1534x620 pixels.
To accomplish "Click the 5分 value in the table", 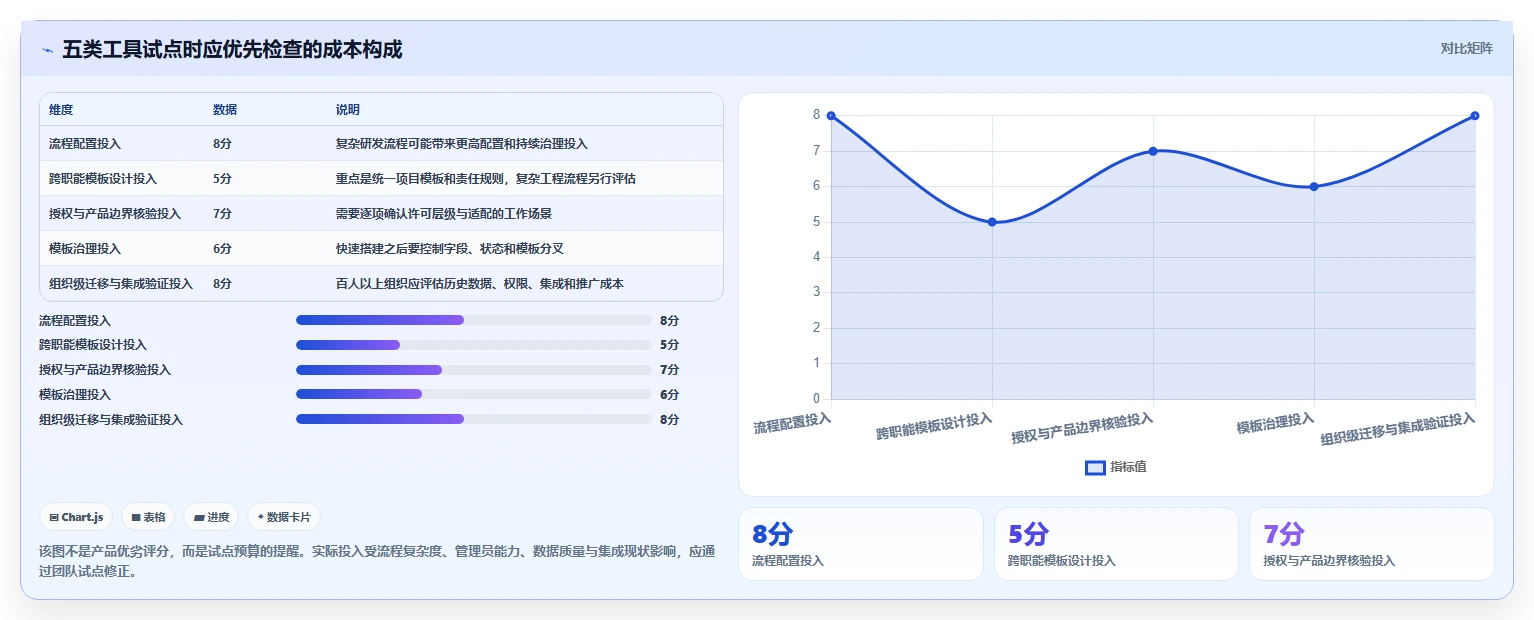I will 222,179.
